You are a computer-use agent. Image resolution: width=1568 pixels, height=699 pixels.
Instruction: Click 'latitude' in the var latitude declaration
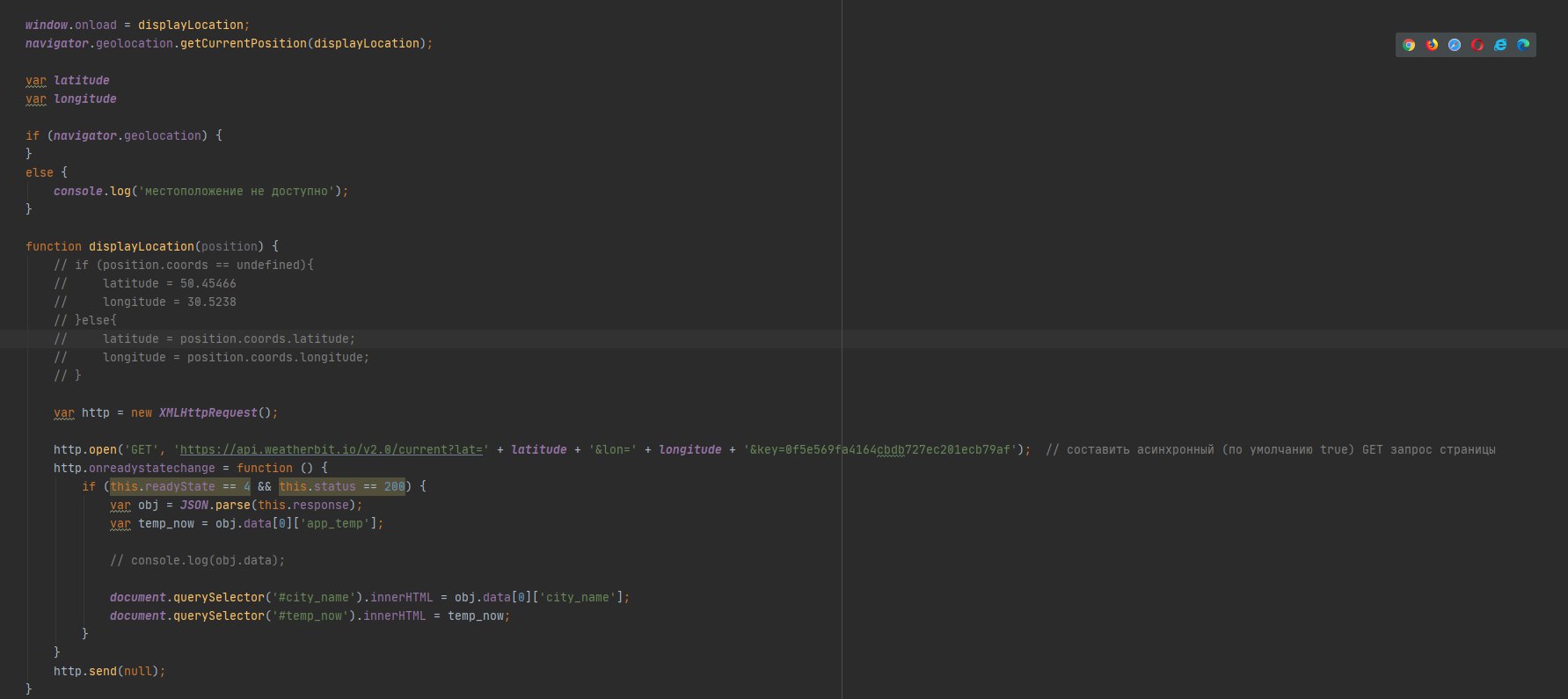click(x=82, y=80)
